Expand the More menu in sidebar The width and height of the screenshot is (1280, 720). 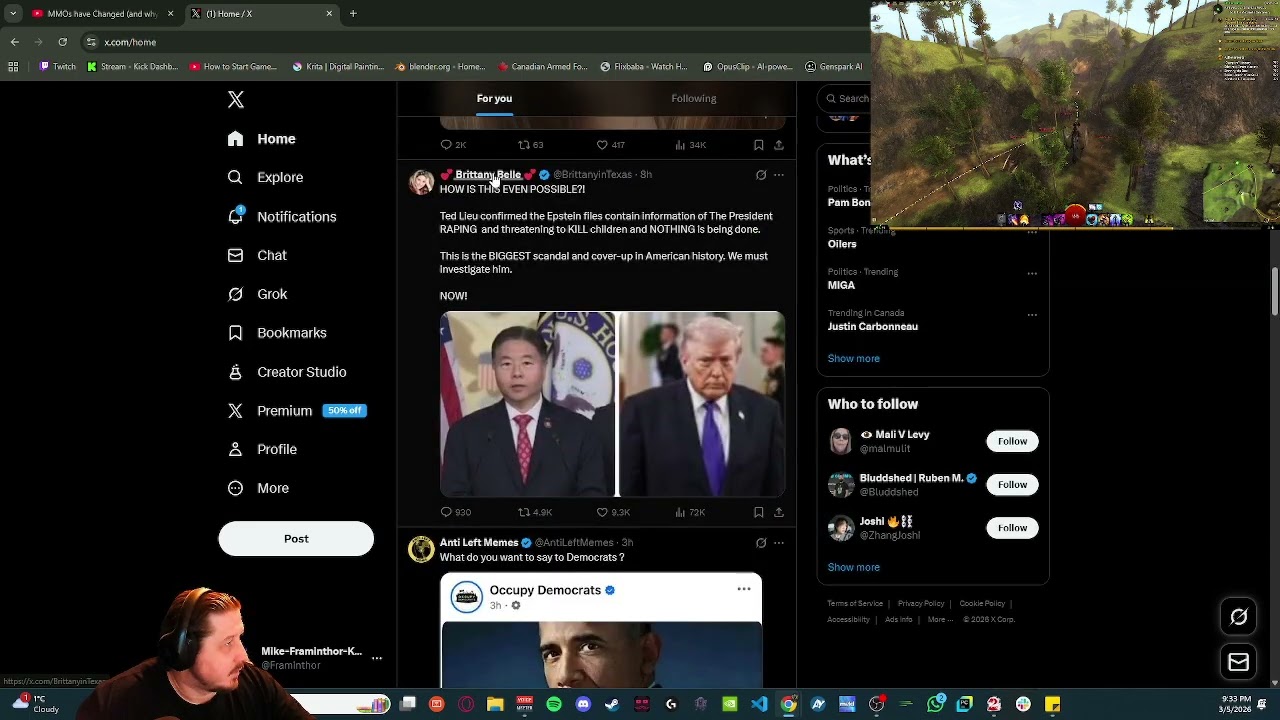click(x=259, y=488)
